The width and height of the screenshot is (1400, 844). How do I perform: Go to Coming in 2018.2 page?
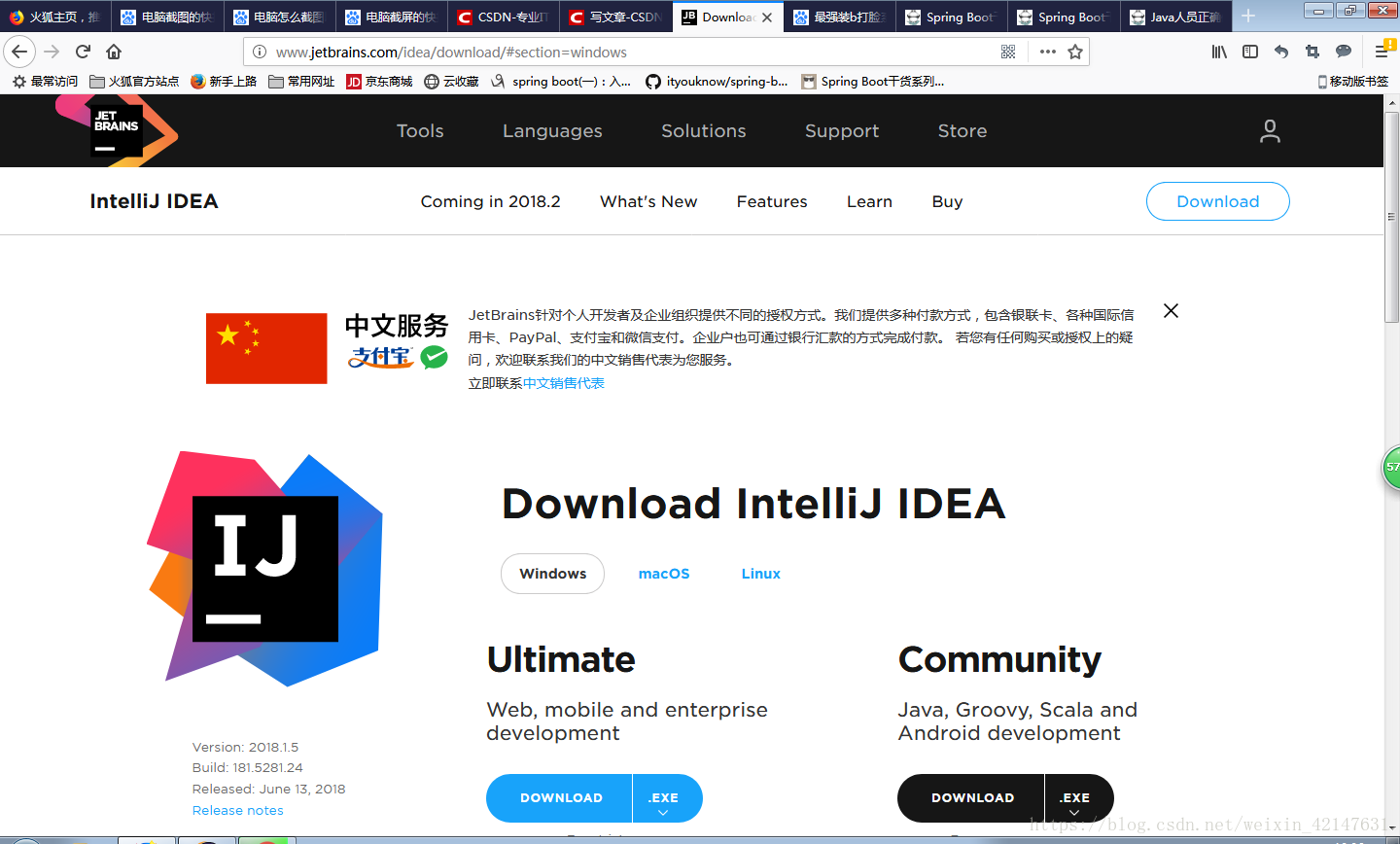pyautogui.click(x=490, y=201)
